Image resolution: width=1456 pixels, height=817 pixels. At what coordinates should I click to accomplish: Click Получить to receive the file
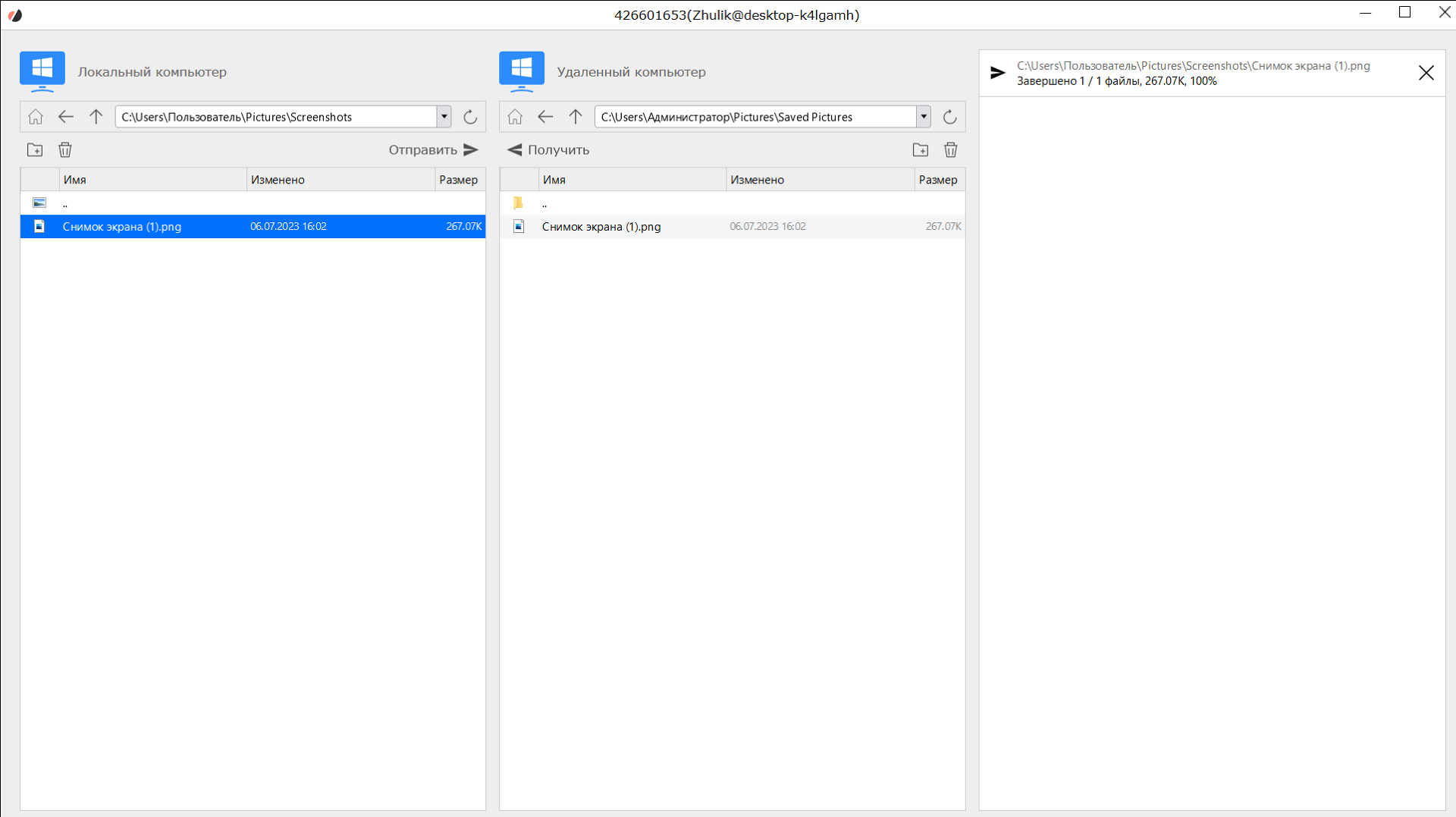coord(548,150)
